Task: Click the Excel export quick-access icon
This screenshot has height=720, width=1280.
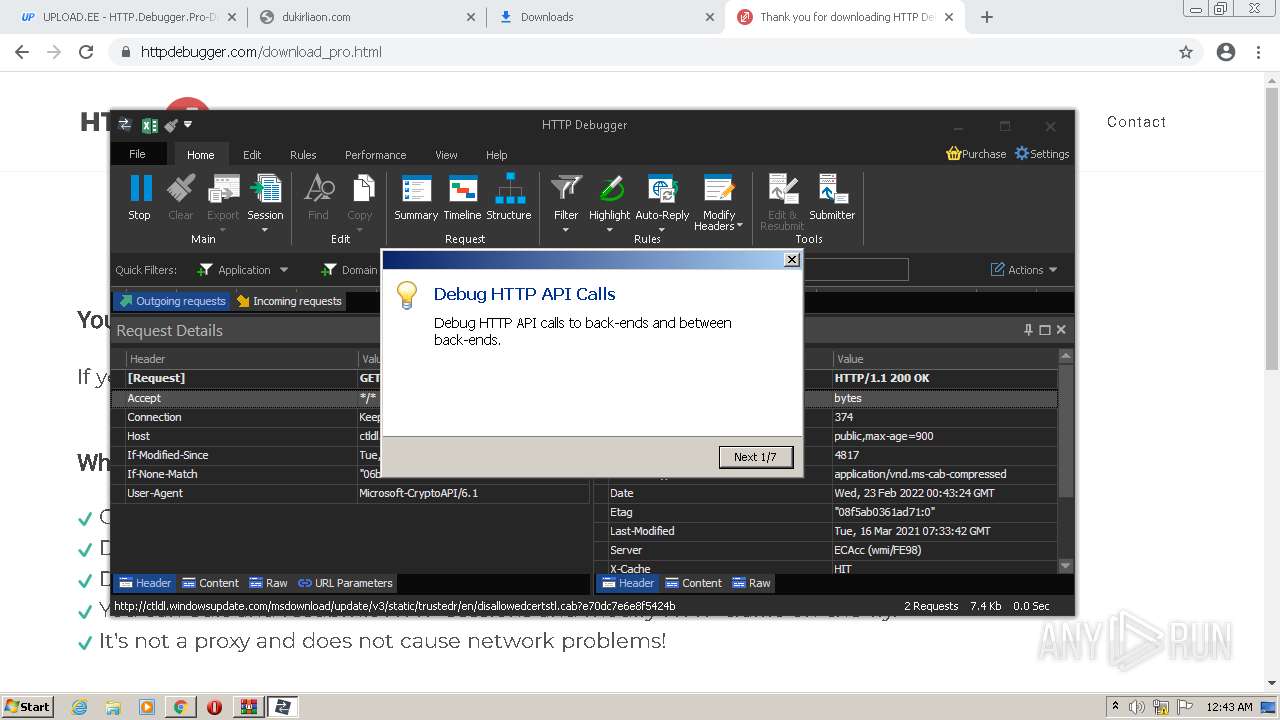Action: click(x=150, y=125)
